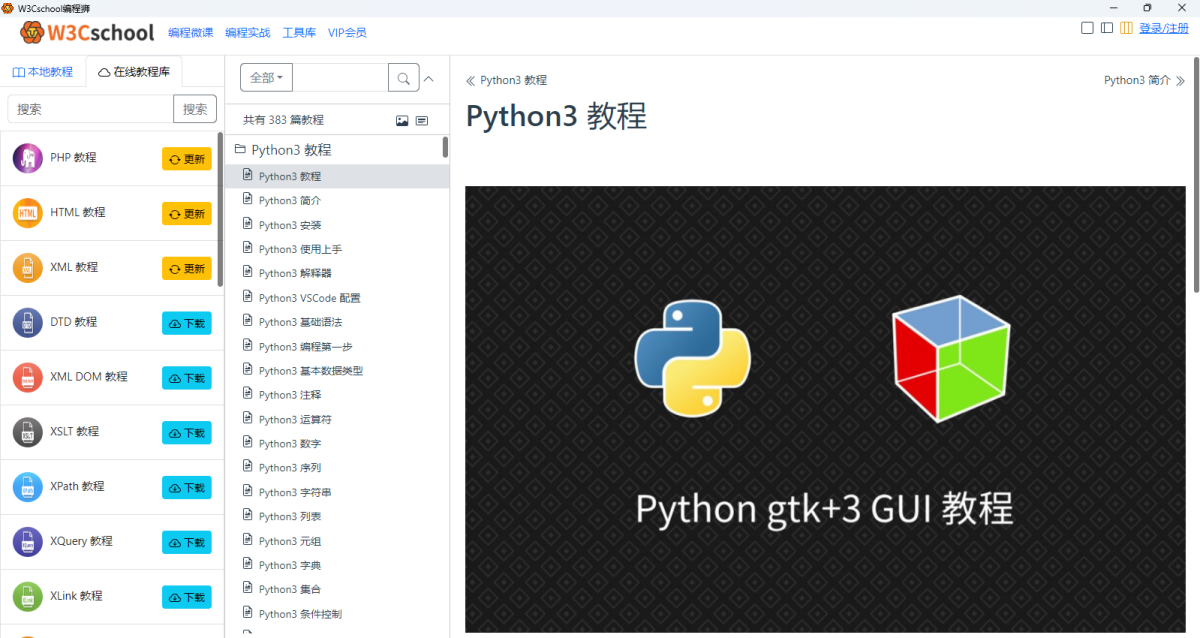Switch to text list view icon

pos(422,121)
